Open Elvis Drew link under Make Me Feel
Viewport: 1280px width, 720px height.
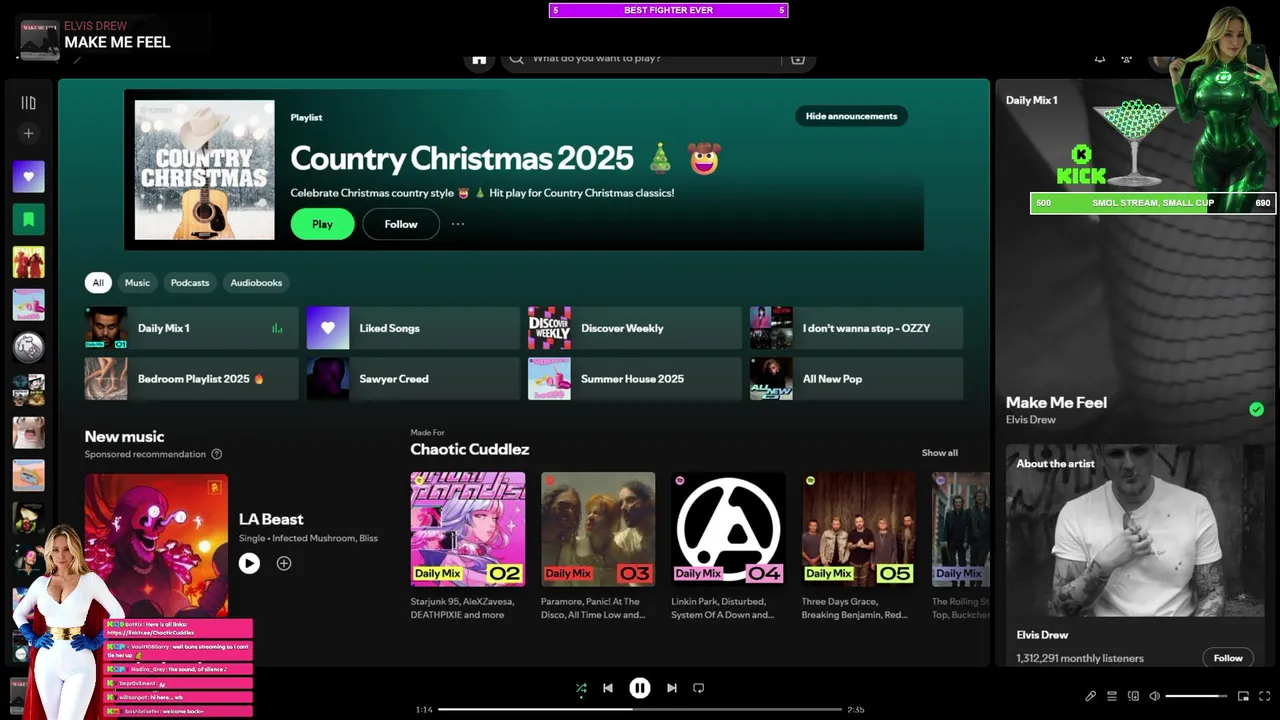tap(1030, 420)
